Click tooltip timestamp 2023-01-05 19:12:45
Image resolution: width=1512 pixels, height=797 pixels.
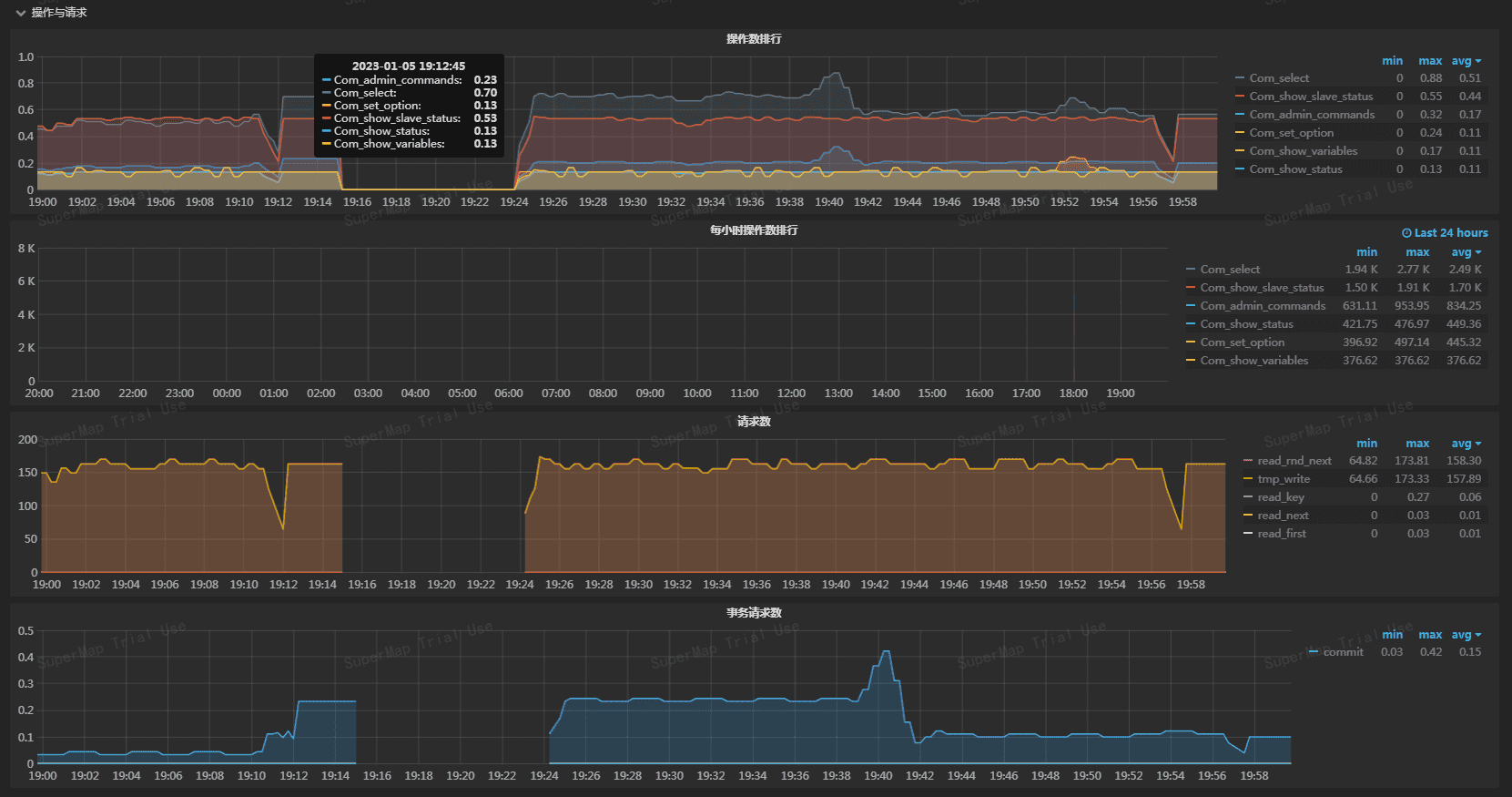pyautogui.click(x=409, y=66)
